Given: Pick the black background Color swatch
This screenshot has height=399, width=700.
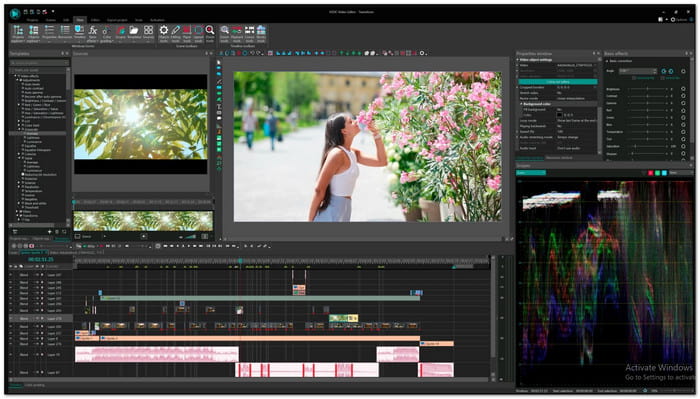Looking at the screenshot, I should (x=559, y=115).
